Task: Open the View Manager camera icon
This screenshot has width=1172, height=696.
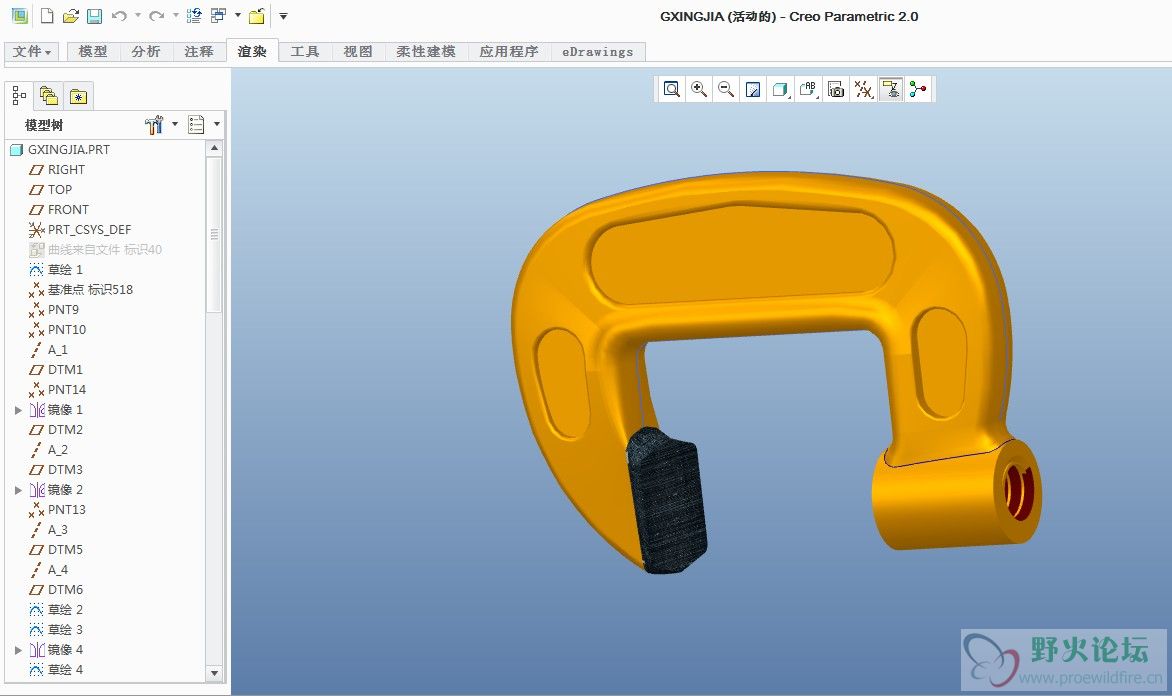Action: (x=836, y=90)
